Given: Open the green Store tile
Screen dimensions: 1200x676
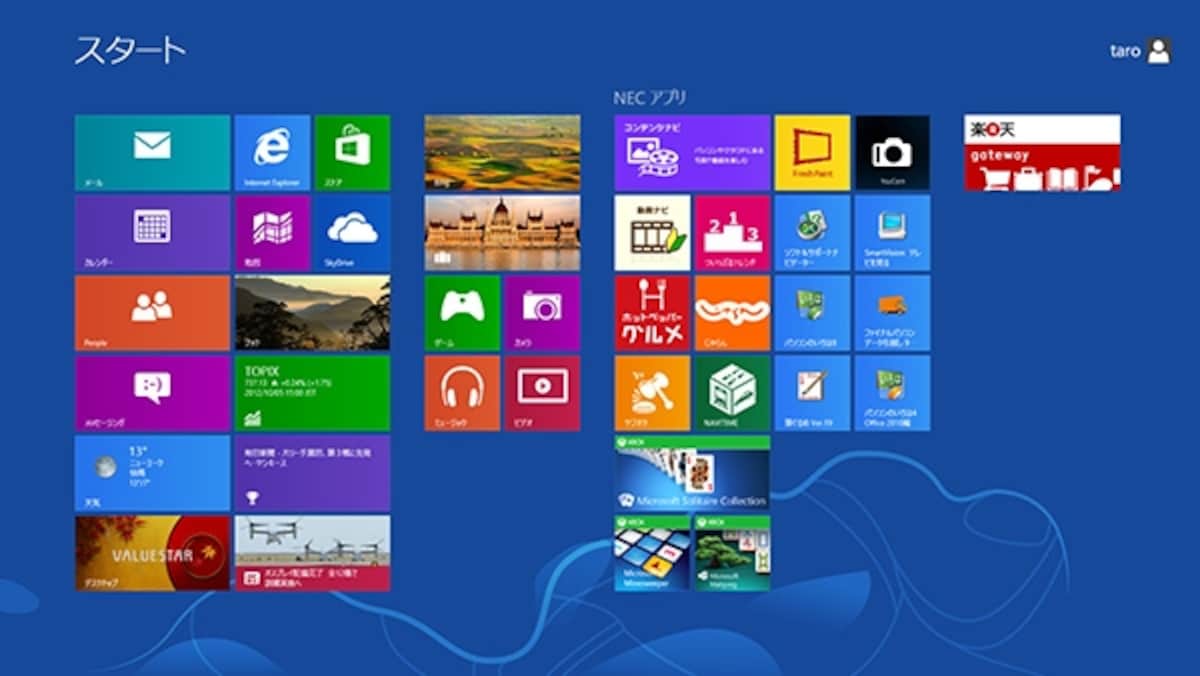Looking at the screenshot, I should 352,152.
